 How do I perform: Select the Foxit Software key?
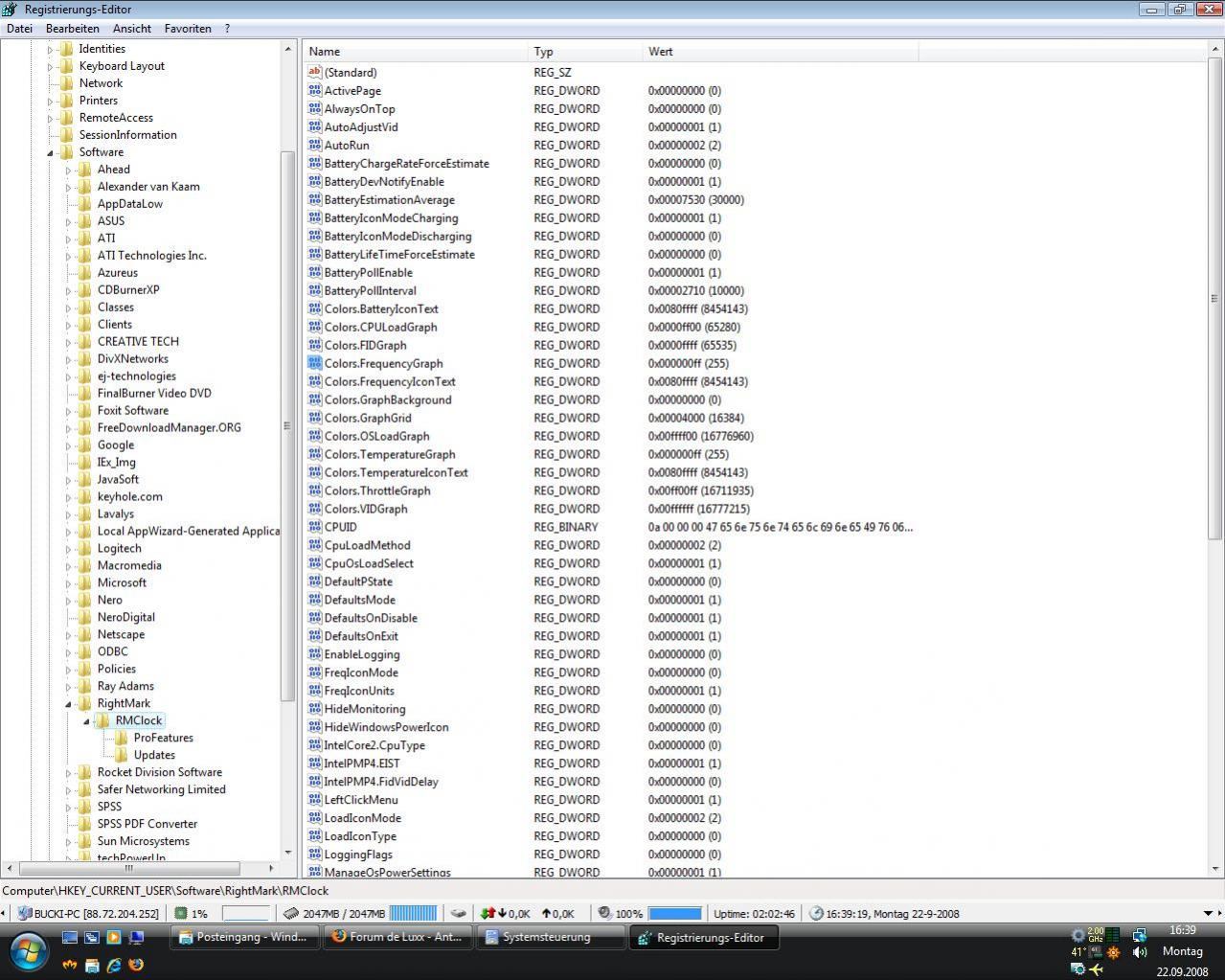[x=132, y=410]
